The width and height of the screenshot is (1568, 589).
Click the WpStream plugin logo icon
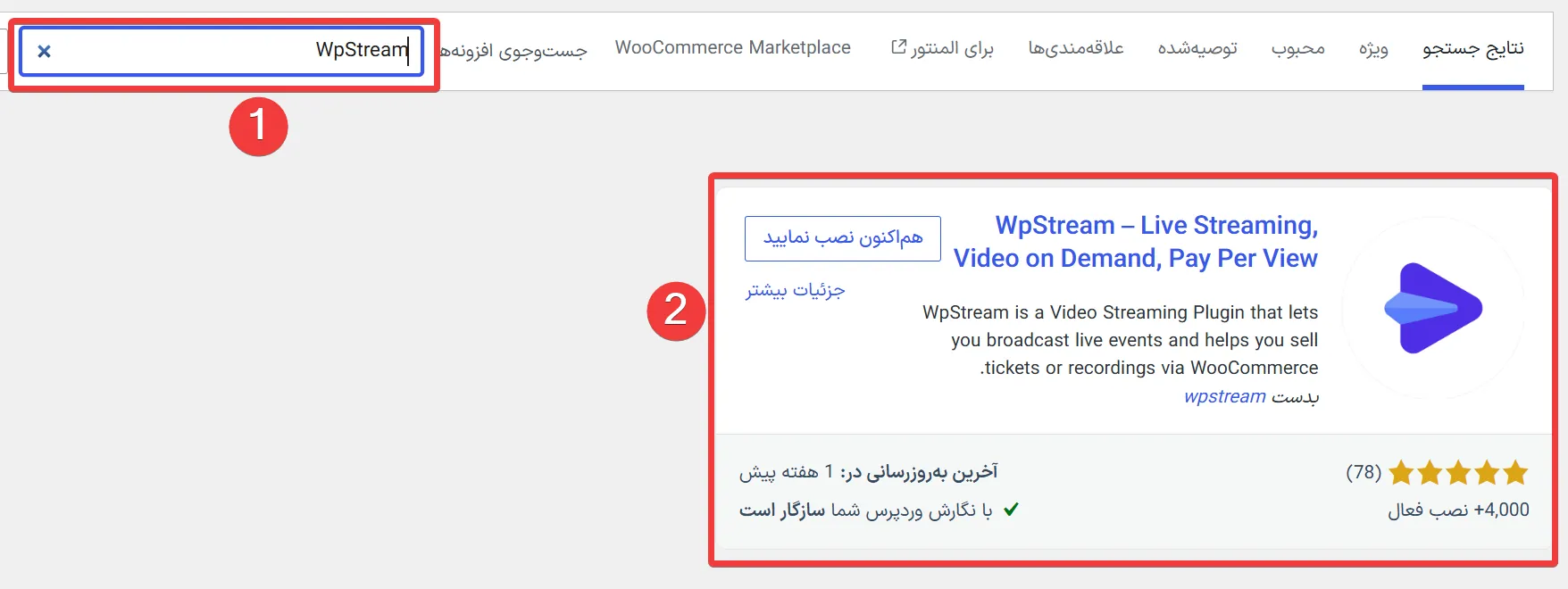[1433, 308]
